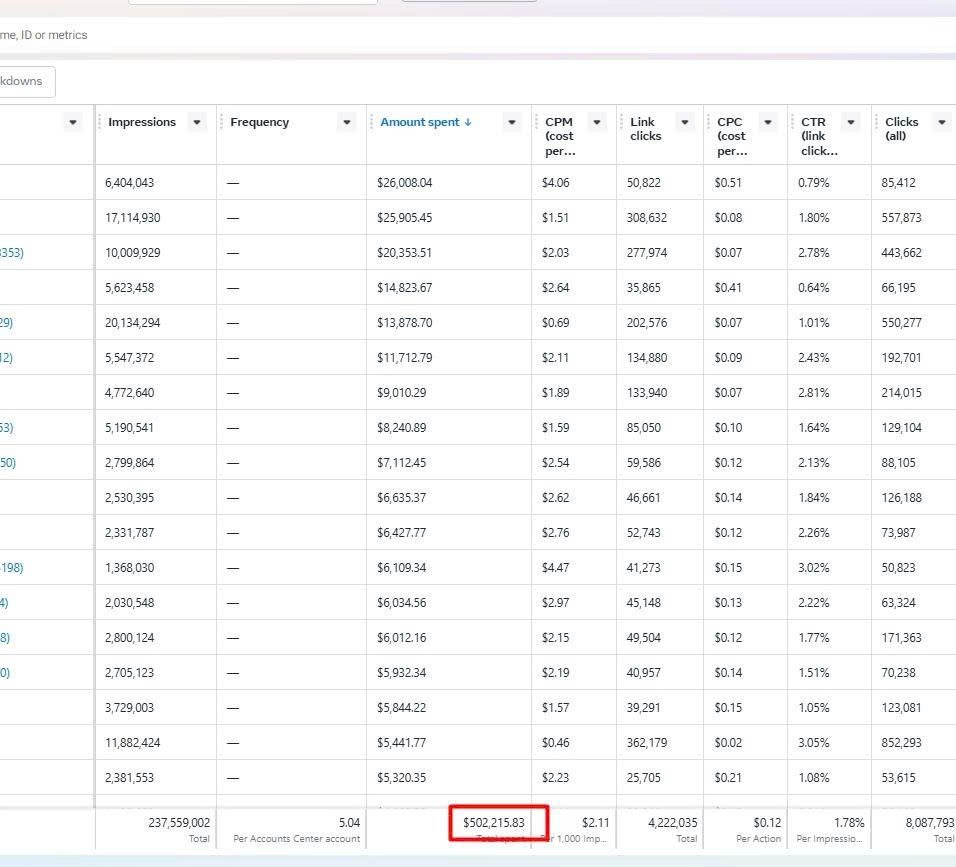Expand the CPC column options arrow
This screenshot has width=956, height=867.
768,122
